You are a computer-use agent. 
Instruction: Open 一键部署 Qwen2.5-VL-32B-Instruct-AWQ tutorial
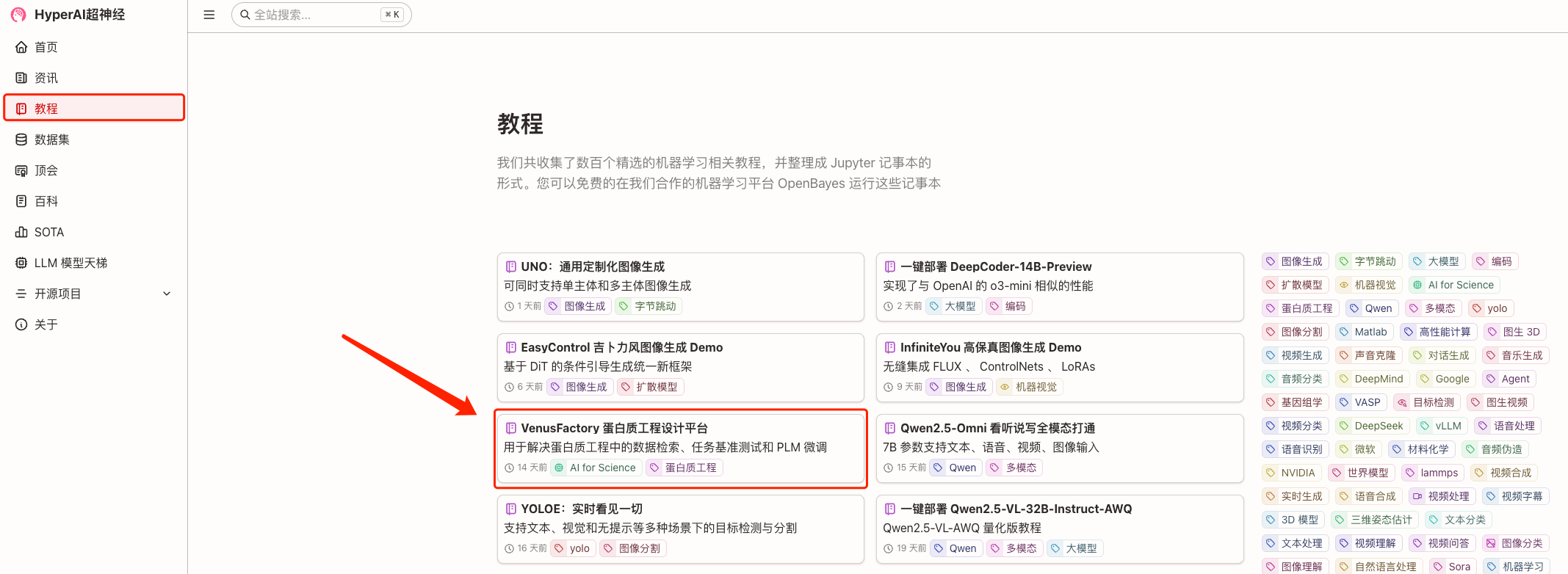point(1059,529)
